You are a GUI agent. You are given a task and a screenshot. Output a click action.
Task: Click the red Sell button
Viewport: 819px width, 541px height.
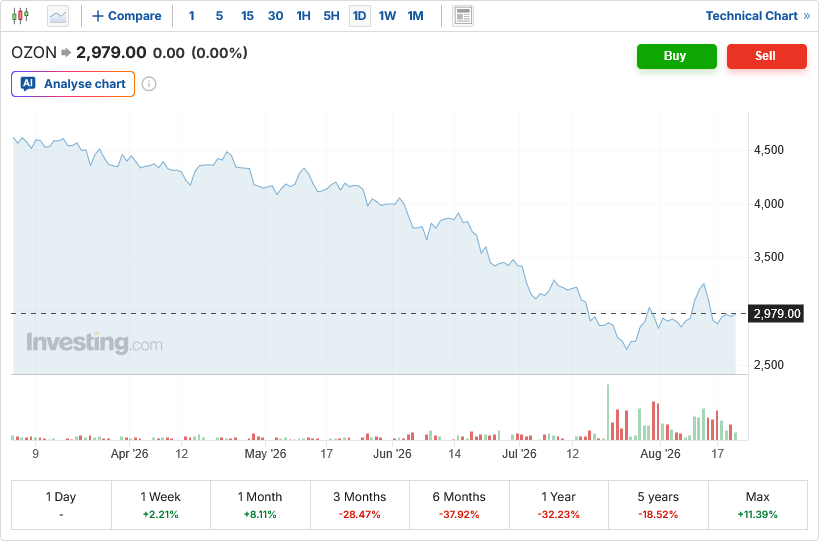click(x=767, y=56)
